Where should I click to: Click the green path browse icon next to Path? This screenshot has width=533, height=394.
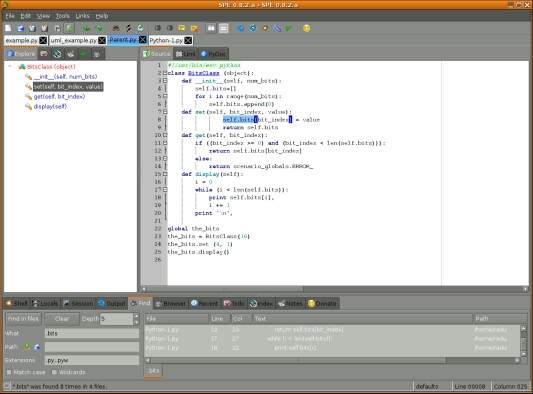pos(27,347)
